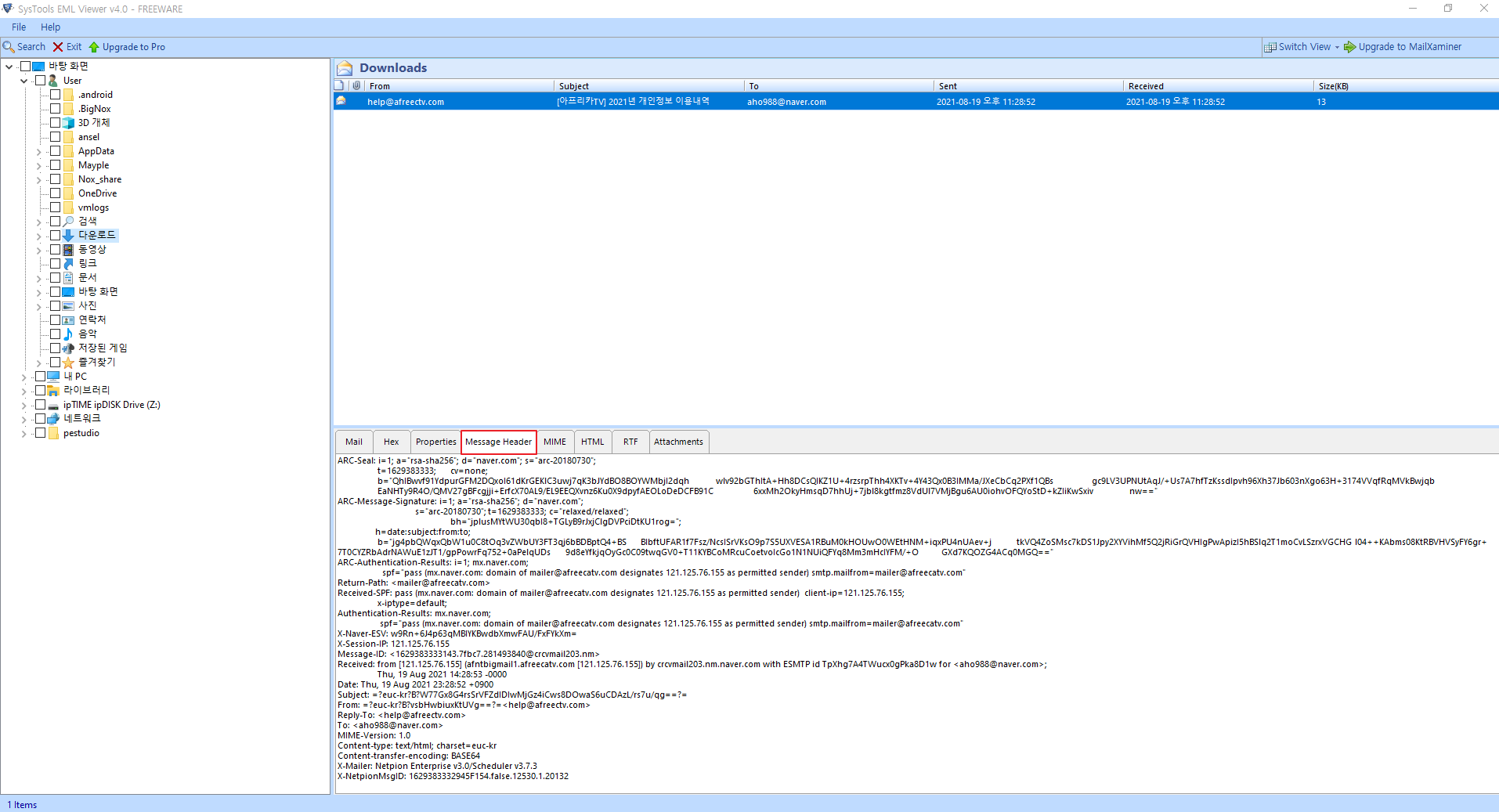Click the 저장된 게임 saved games icon
Image resolution: width=1499 pixels, height=812 pixels.
pyautogui.click(x=68, y=348)
